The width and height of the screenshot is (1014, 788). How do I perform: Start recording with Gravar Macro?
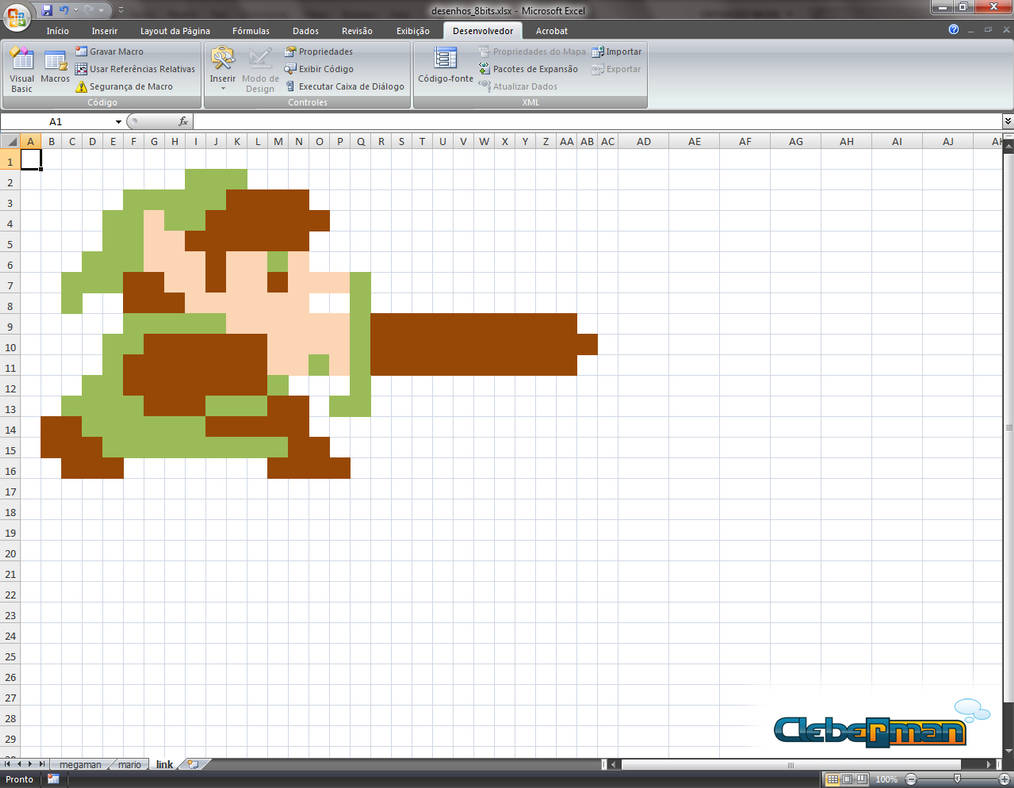click(109, 51)
